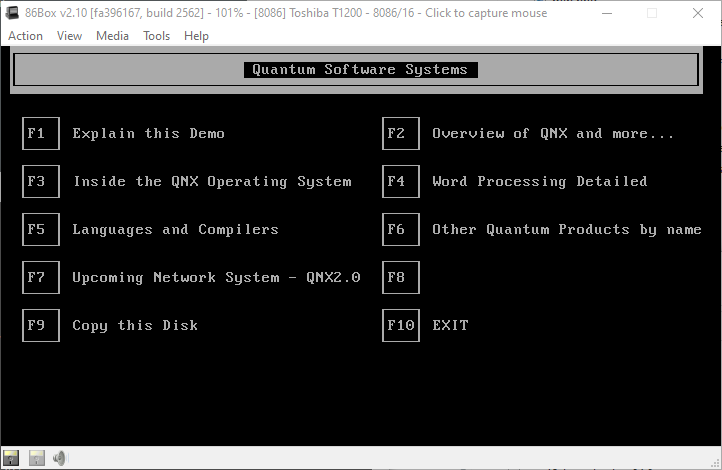Click the F7 Upcoming Network System box
The width and height of the screenshot is (722, 470).
click(40, 277)
